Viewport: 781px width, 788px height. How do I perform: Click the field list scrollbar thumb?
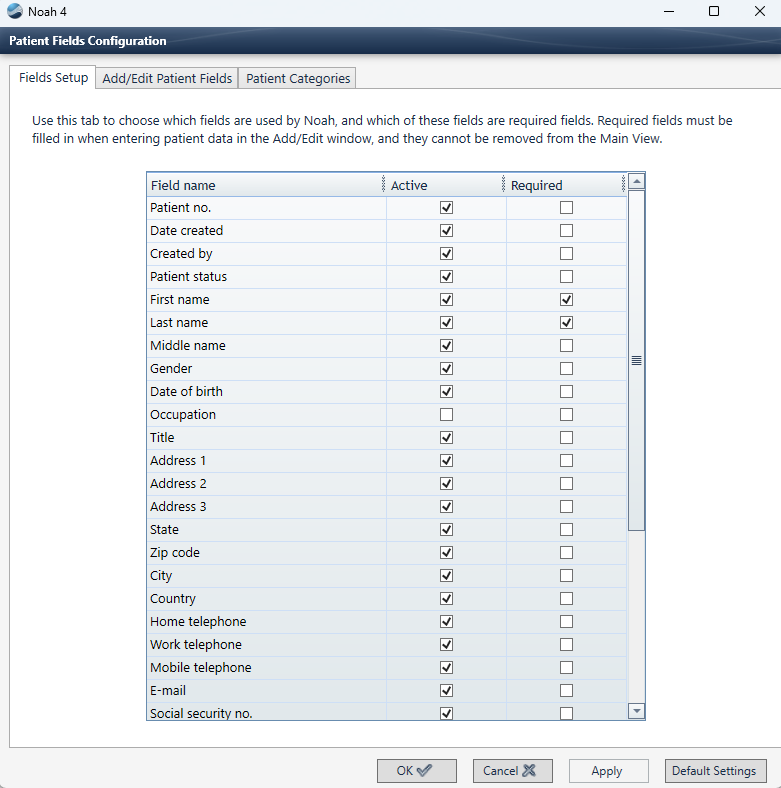pyautogui.click(x=636, y=360)
